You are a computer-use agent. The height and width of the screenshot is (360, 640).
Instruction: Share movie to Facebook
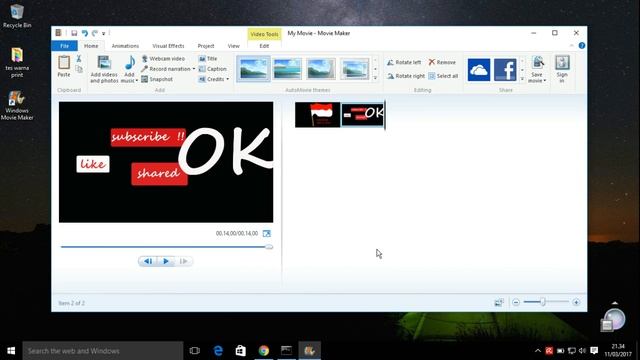(505, 70)
